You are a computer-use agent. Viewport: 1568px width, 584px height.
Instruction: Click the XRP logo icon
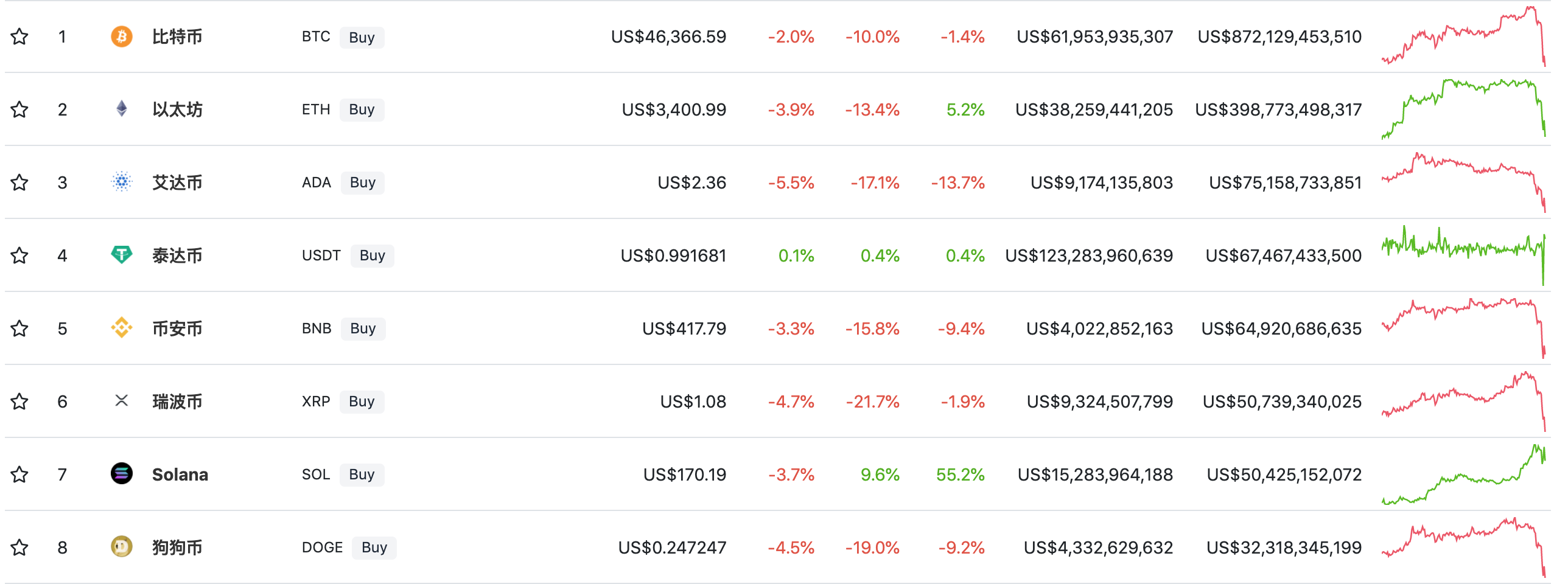[x=122, y=400]
